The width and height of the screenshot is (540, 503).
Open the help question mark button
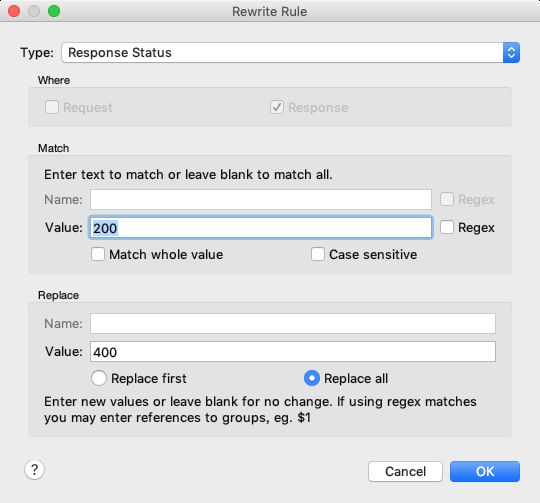click(x=34, y=470)
